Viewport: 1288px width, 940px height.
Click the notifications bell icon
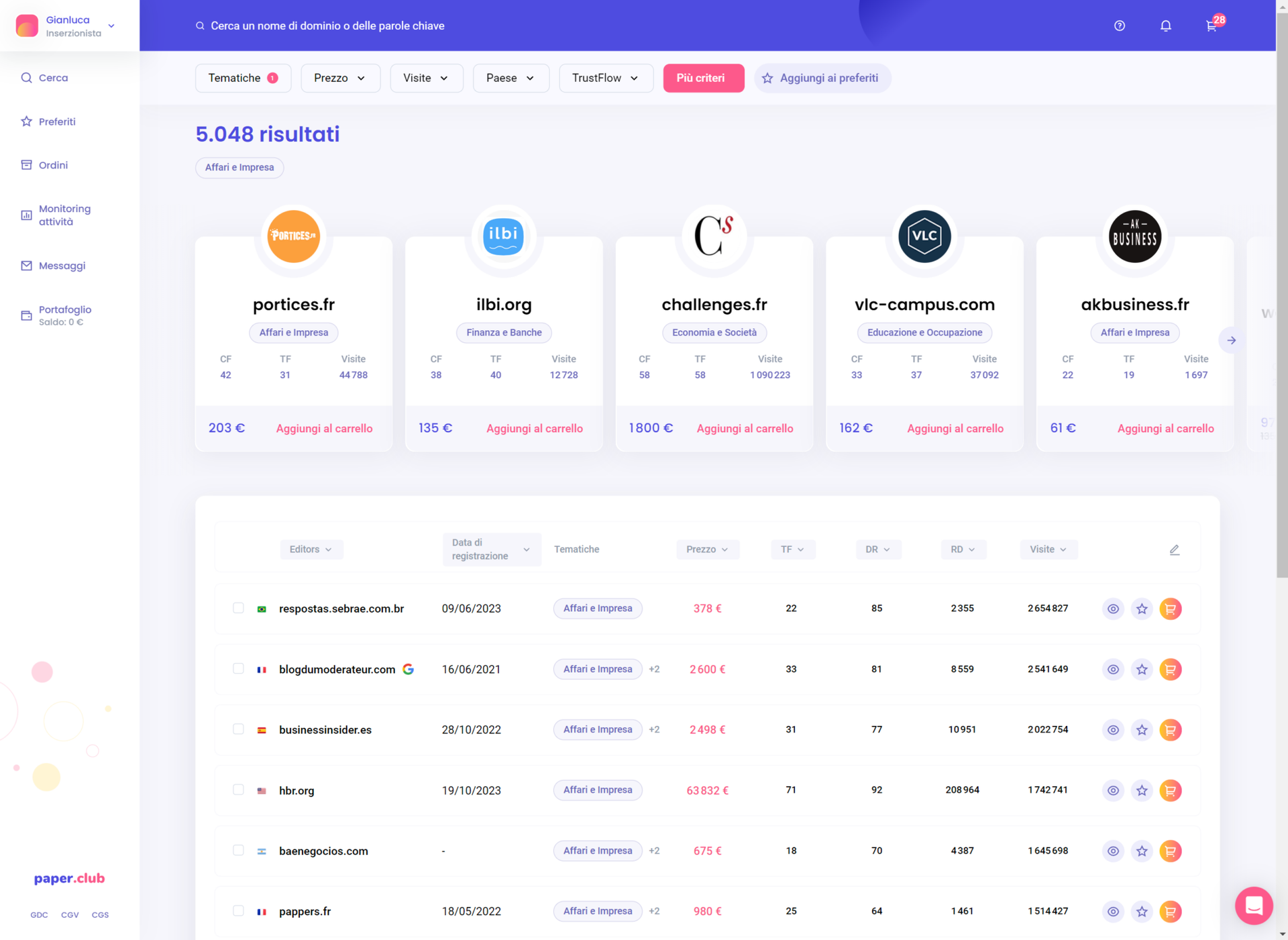1166,25
